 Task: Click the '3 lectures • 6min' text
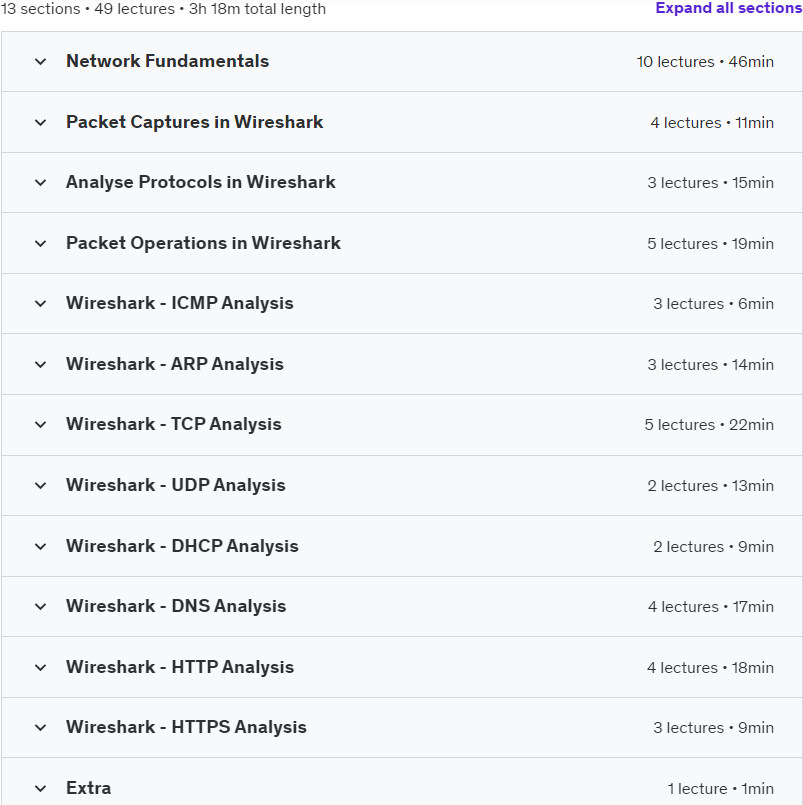click(713, 303)
